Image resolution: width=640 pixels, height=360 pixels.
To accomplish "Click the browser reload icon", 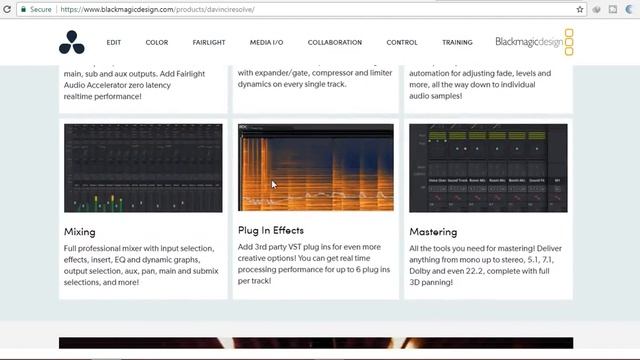I will pos(7,9).
